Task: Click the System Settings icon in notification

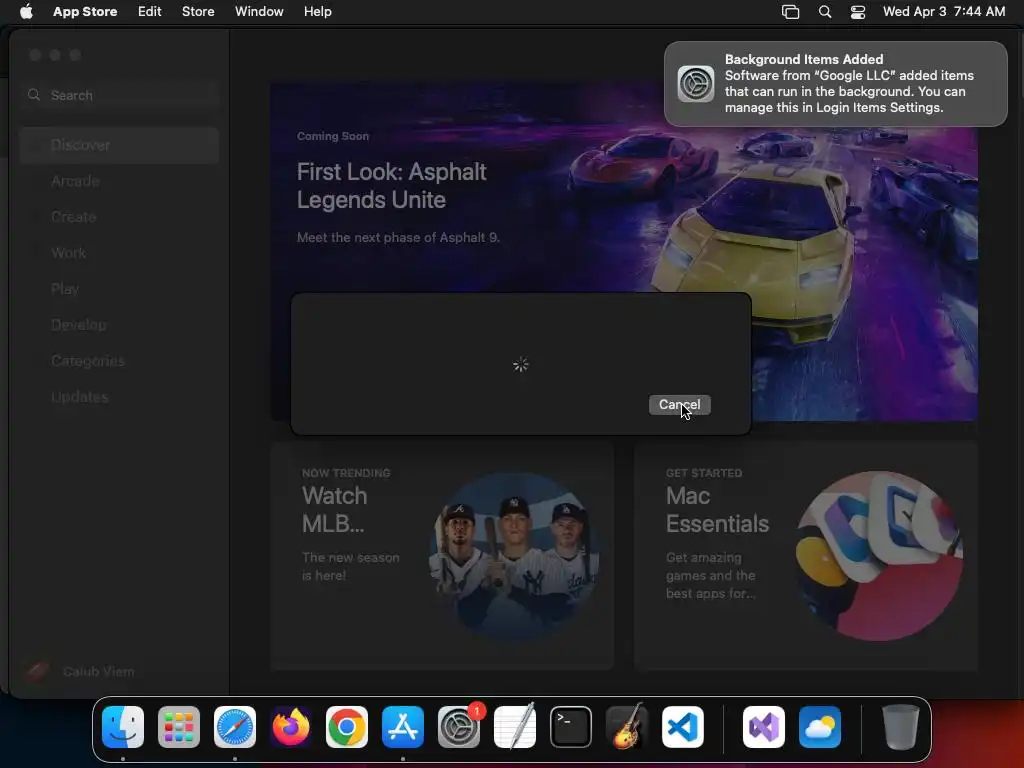Action: point(696,84)
